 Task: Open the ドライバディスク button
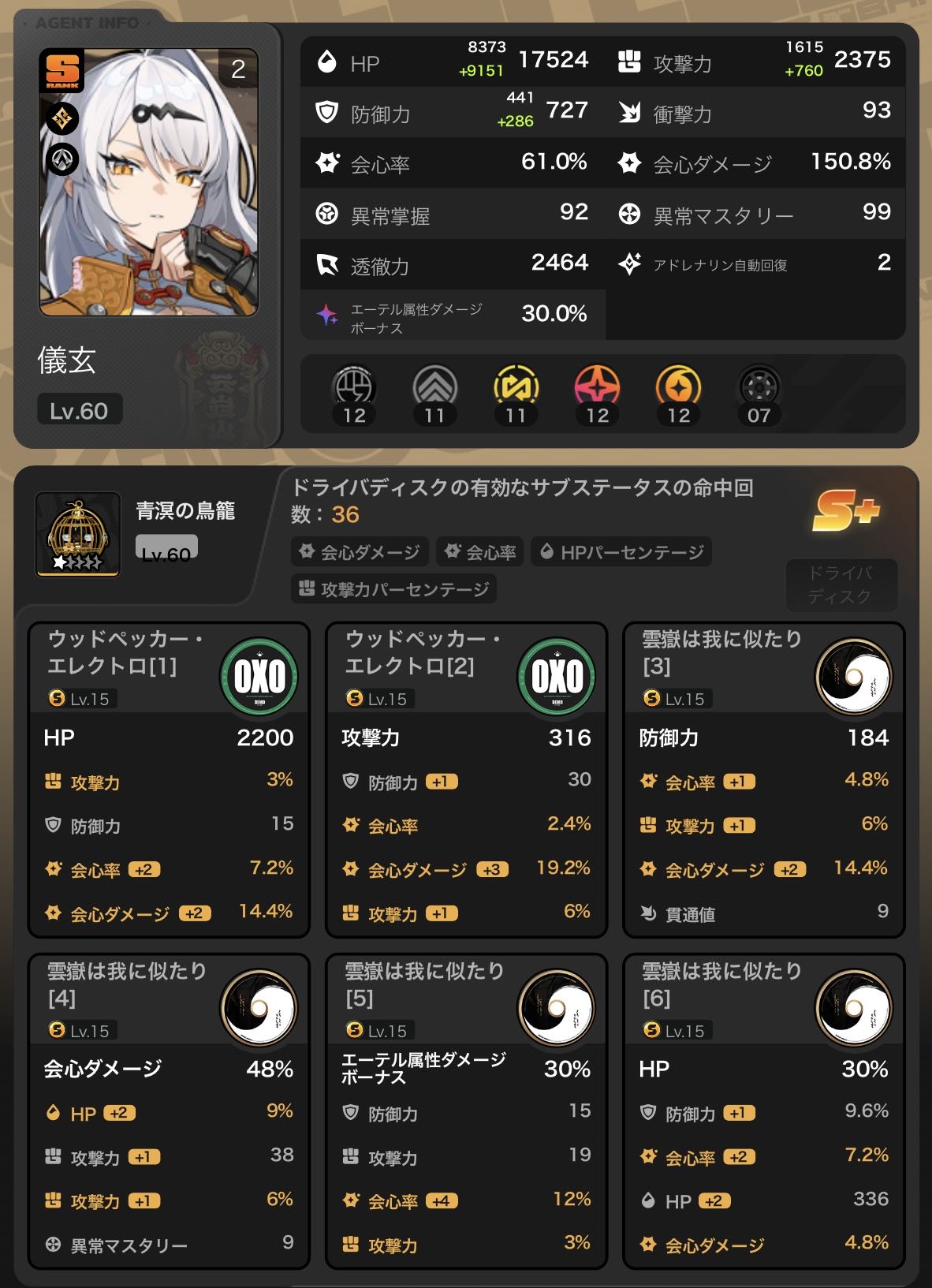click(x=841, y=584)
